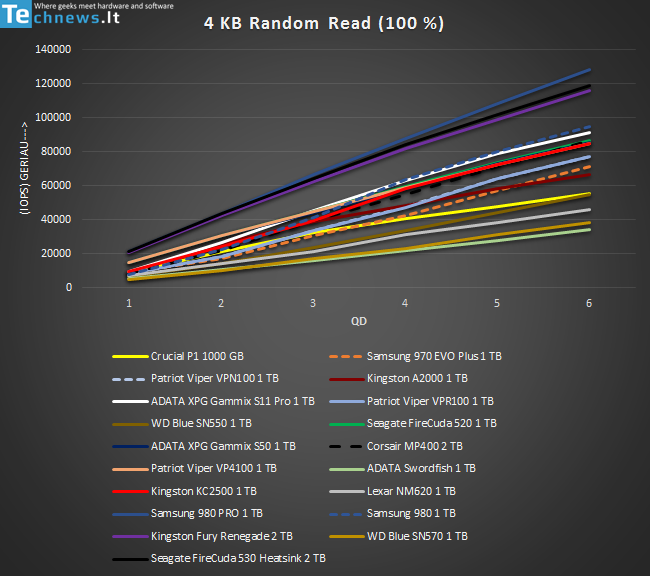Click the yellow Crucial P1 legend line swatch
This screenshot has height=576, width=650.
(x=130, y=357)
